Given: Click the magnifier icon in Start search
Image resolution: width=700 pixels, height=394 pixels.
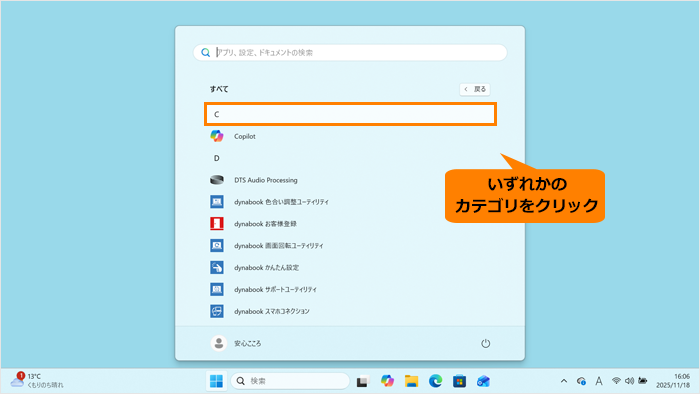Looking at the screenshot, I should 205,53.
